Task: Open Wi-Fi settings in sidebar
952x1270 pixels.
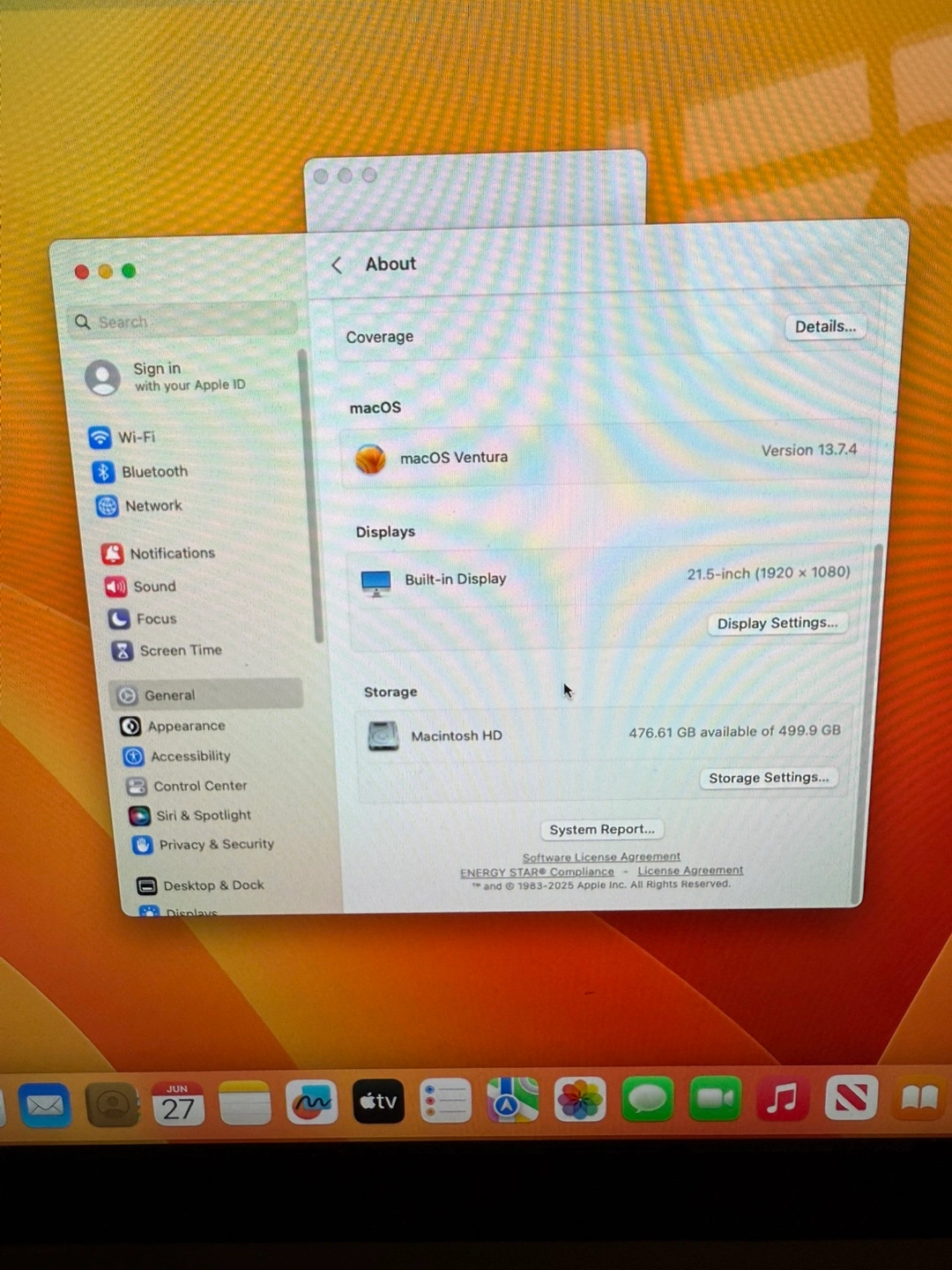Action: click(123, 437)
